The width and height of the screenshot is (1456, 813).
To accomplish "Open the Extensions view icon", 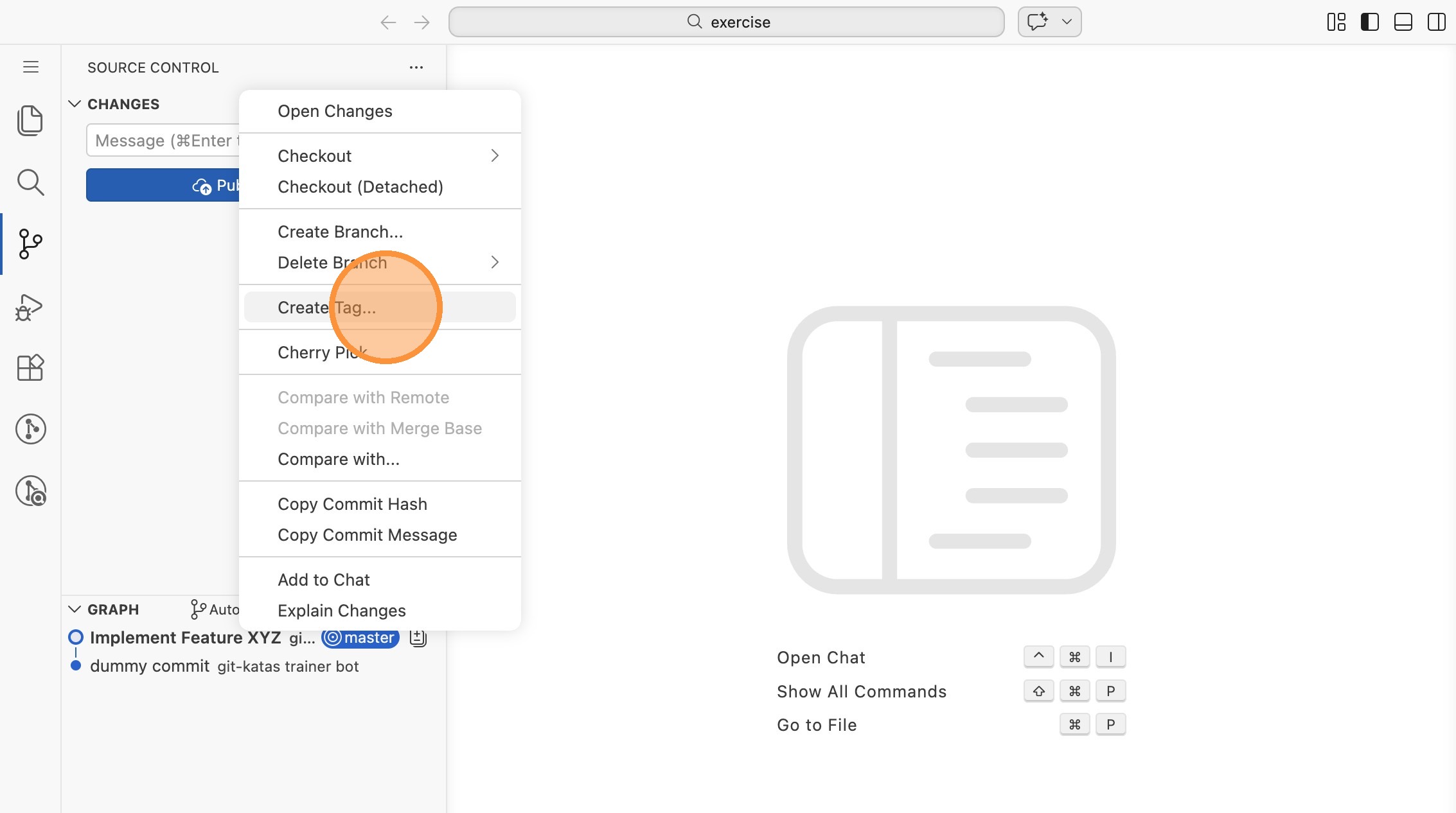I will [30, 368].
